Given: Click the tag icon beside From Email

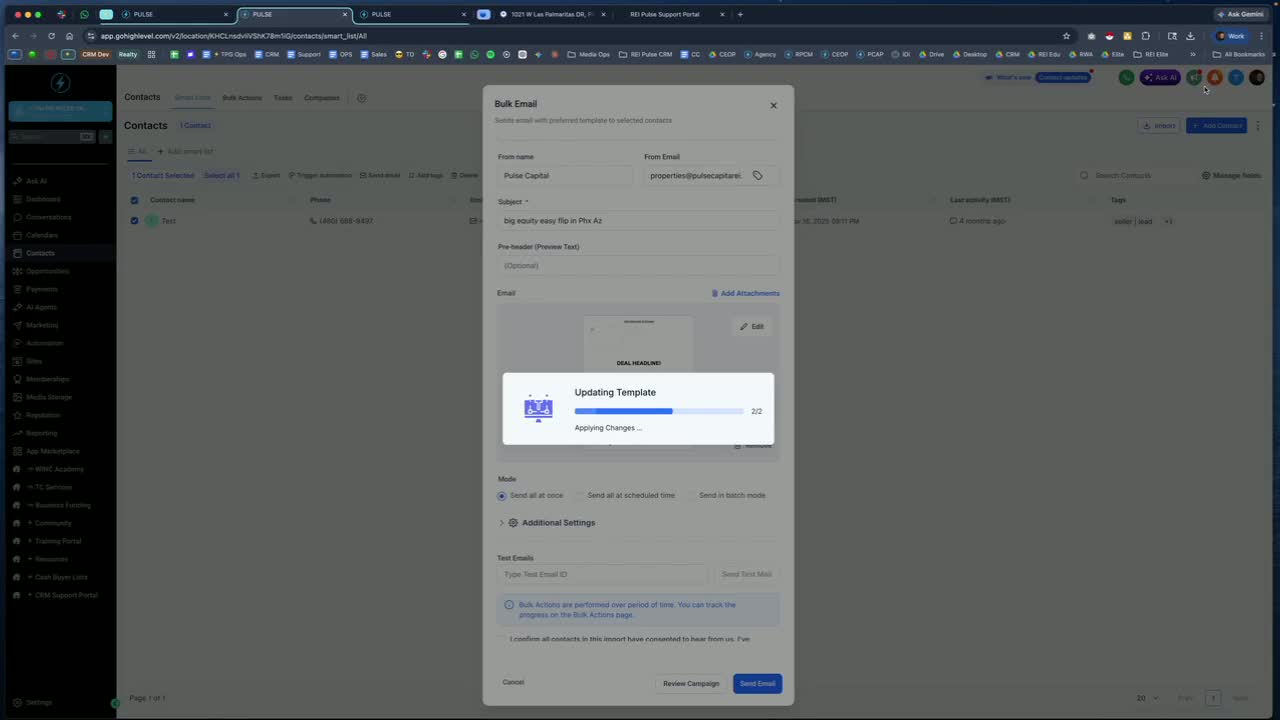Looking at the screenshot, I should [758, 175].
